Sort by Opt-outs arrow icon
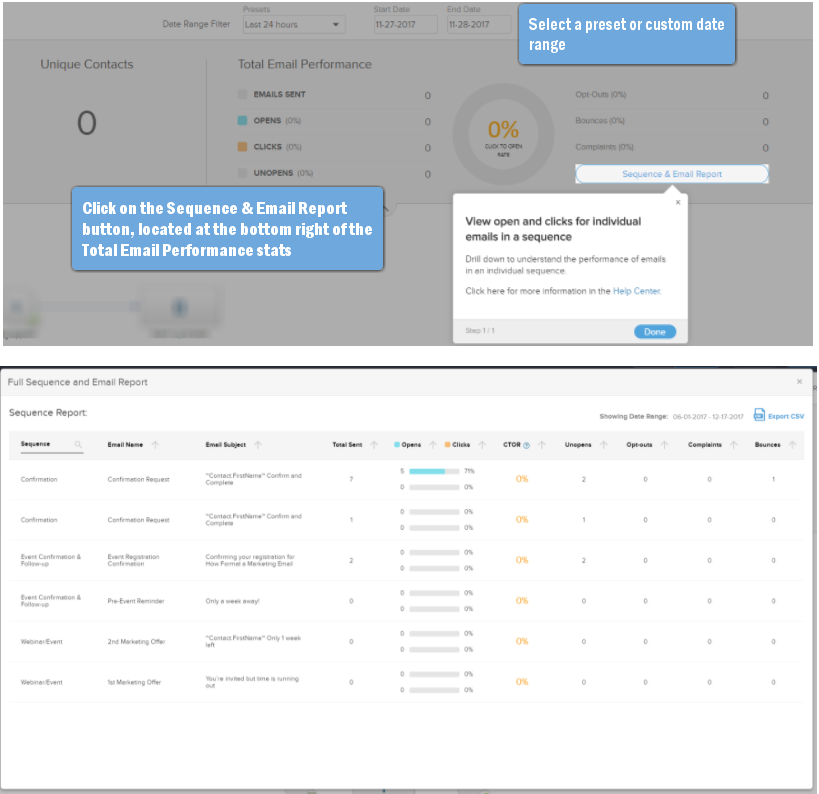 (664, 445)
